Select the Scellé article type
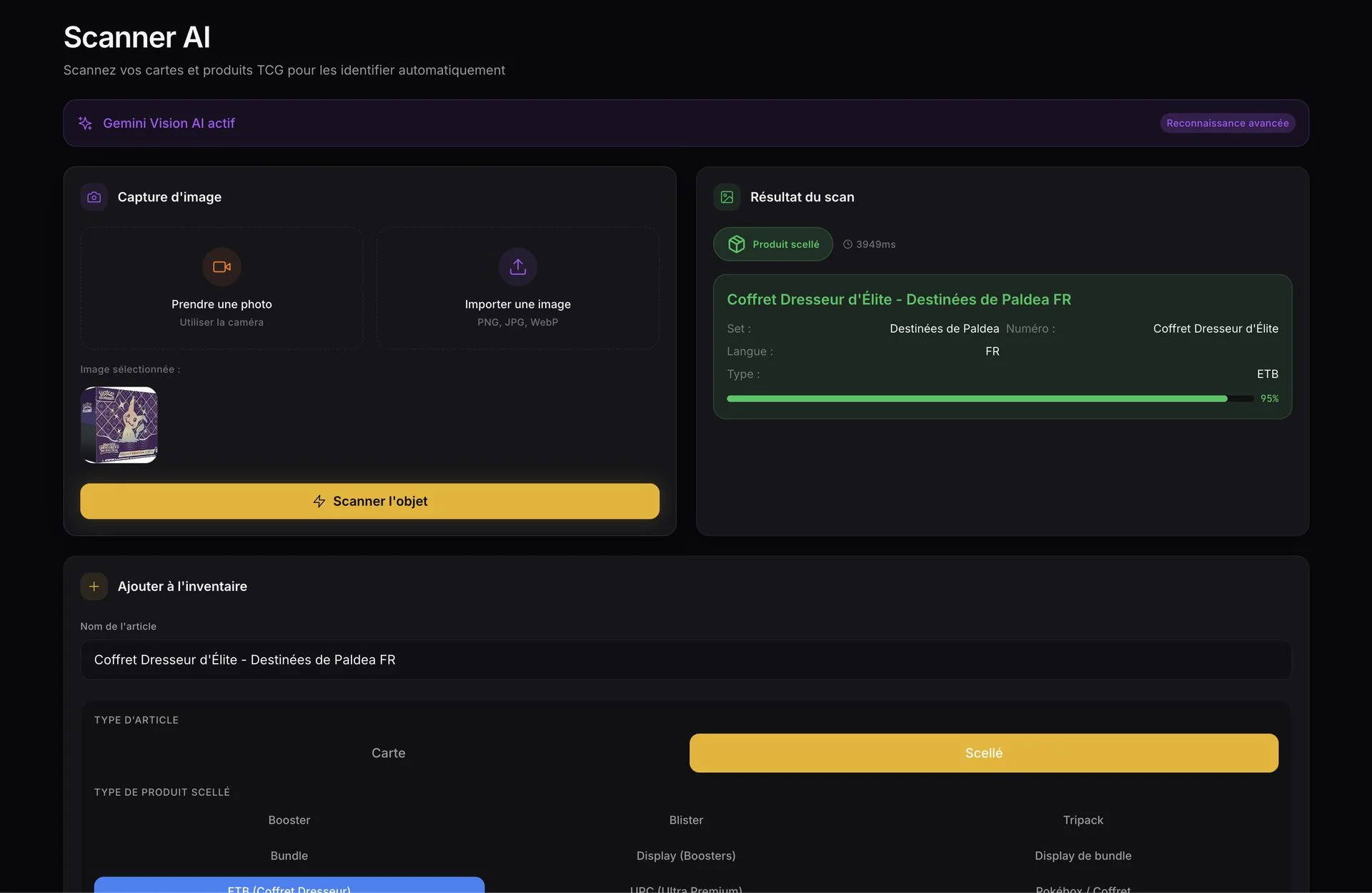The width and height of the screenshot is (1372, 893). [x=983, y=753]
